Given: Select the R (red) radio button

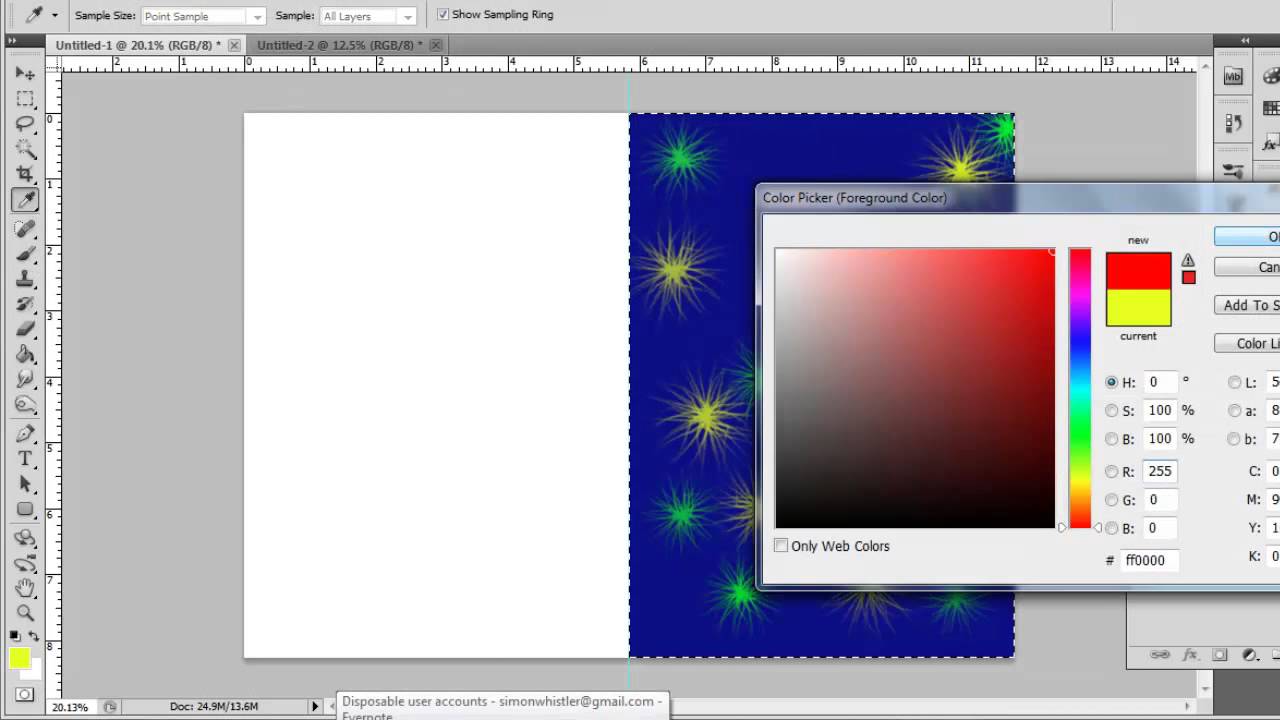Looking at the screenshot, I should (1111, 471).
